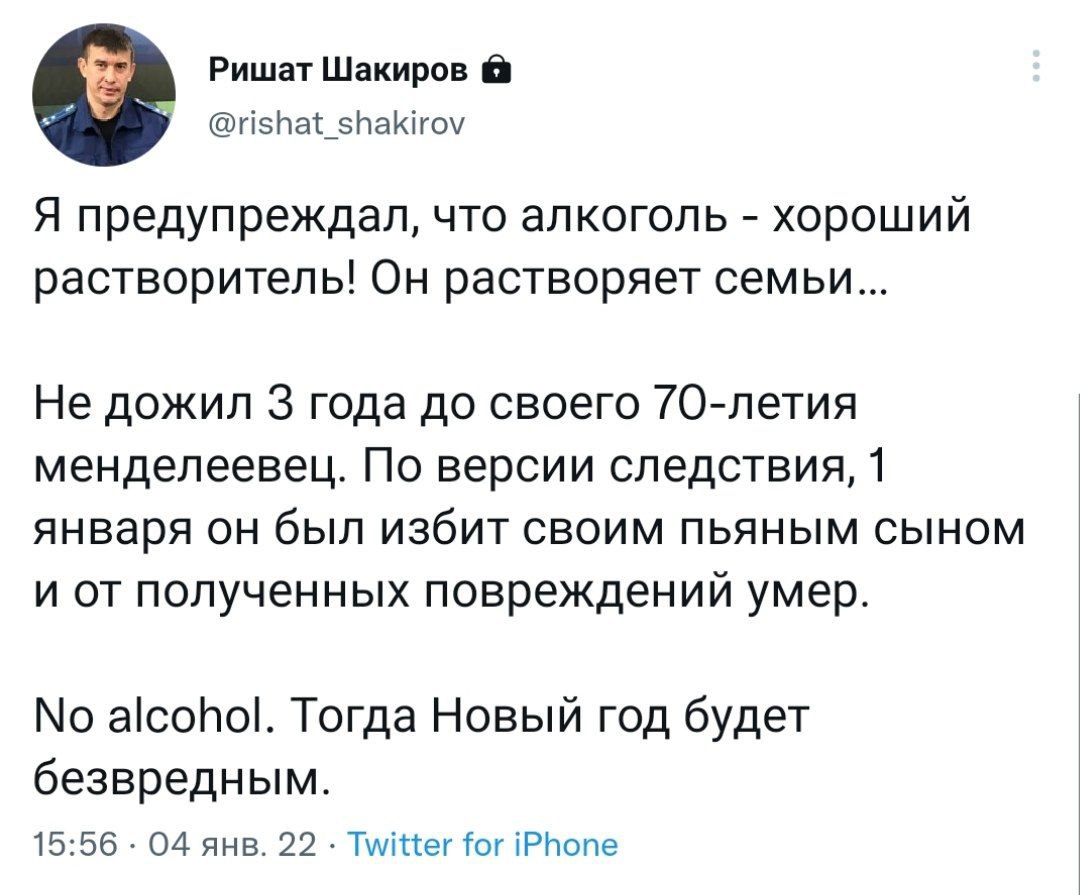The image size is (1080, 895).
Task: Open the author's profile picture
Action: (104, 95)
